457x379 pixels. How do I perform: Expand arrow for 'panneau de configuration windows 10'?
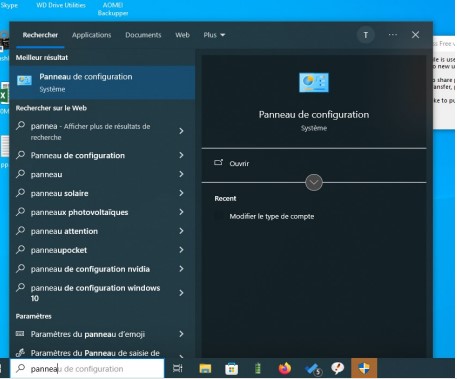pos(181,293)
